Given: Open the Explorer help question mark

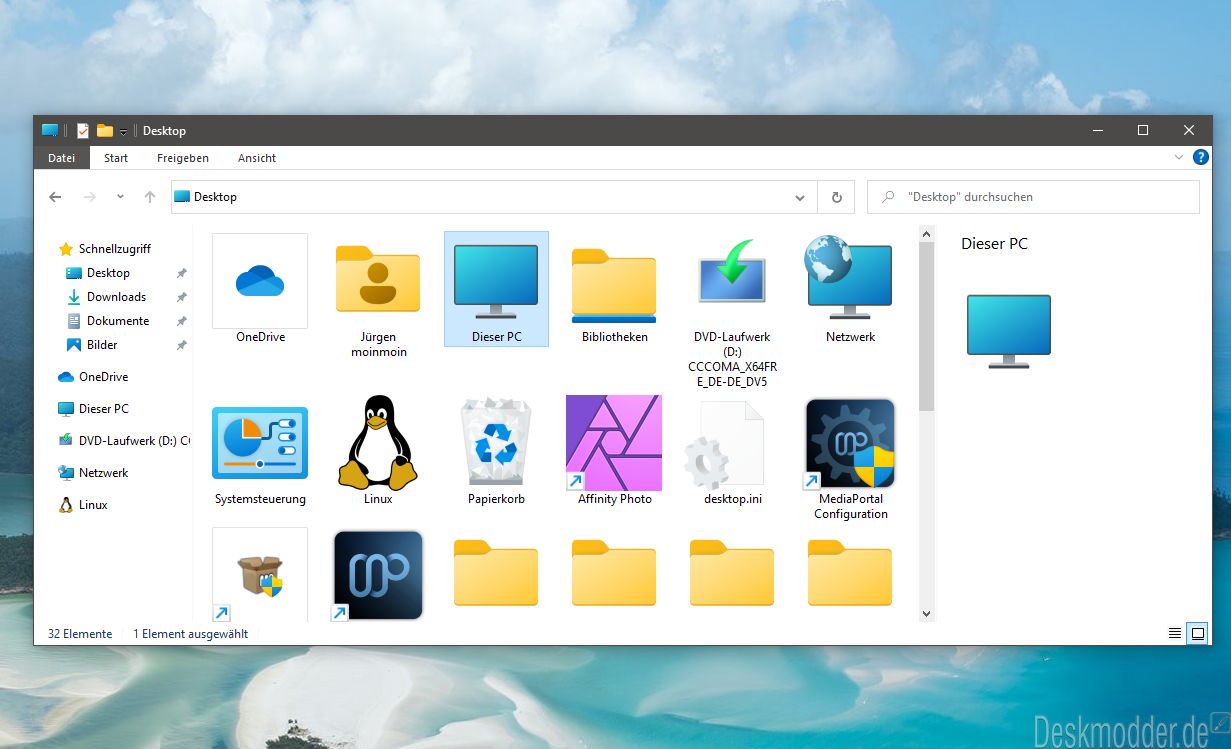Looking at the screenshot, I should click(x=1201, y=158).
